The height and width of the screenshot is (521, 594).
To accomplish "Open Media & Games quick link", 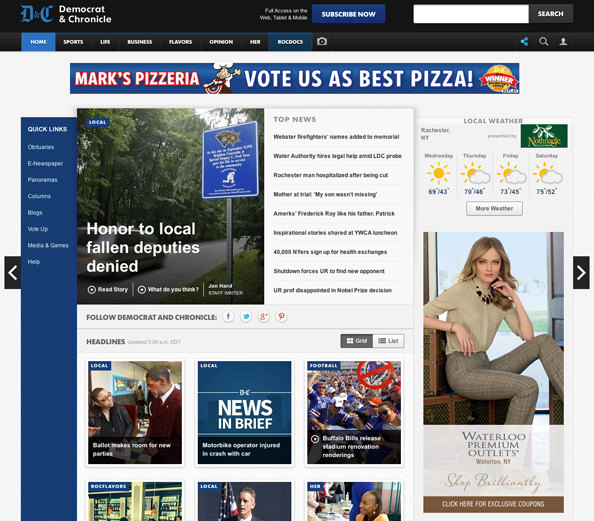I will [48, 245].
